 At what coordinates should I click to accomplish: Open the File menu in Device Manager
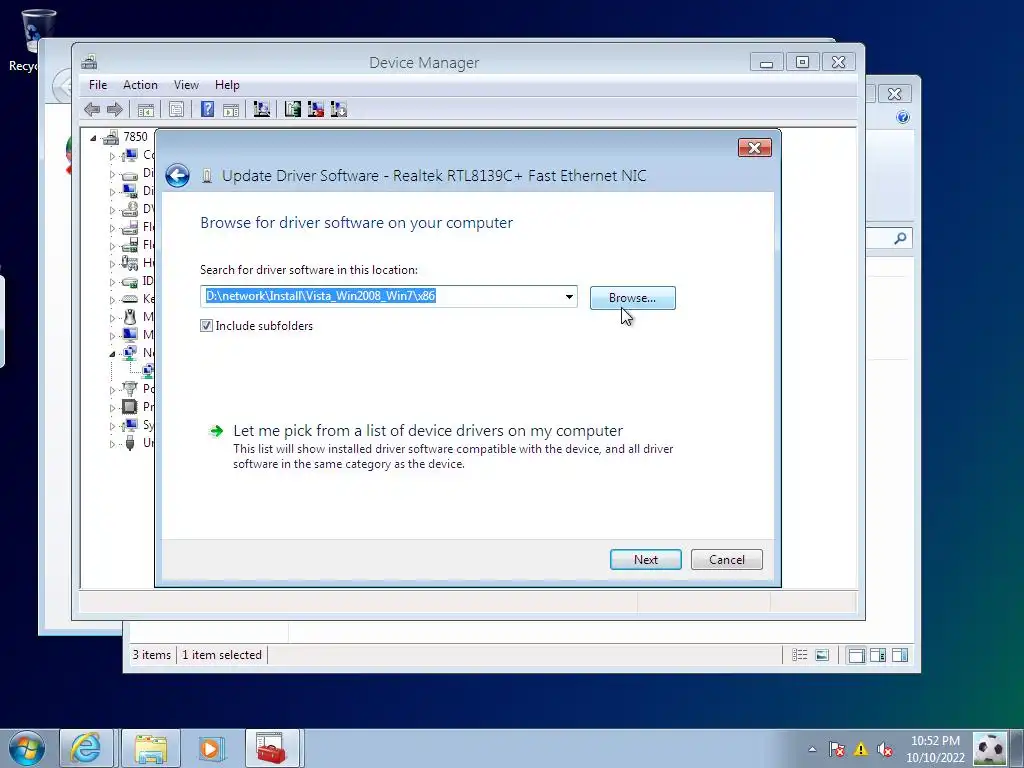tap(98, 85)
